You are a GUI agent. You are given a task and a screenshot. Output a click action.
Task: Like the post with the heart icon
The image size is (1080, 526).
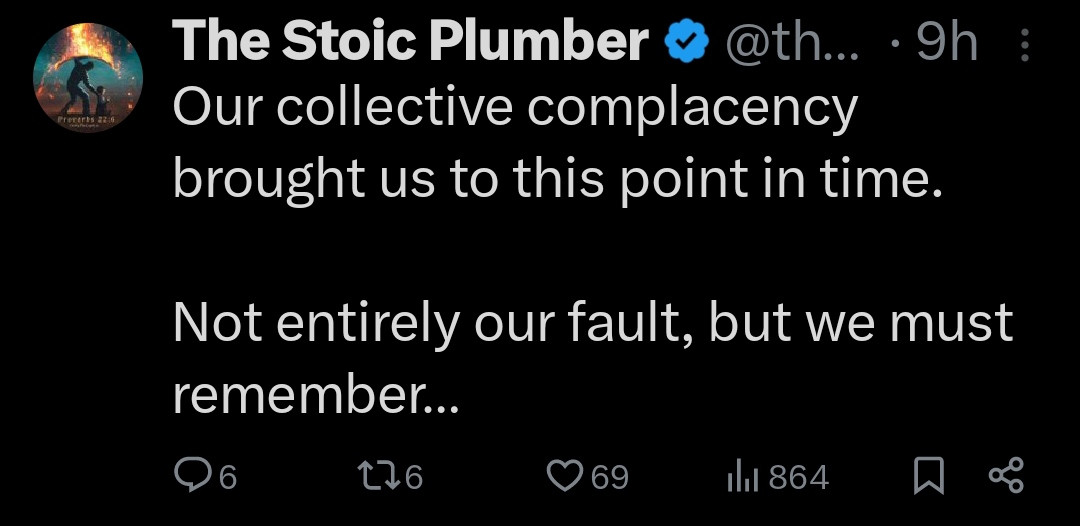[x=565, y=477]
